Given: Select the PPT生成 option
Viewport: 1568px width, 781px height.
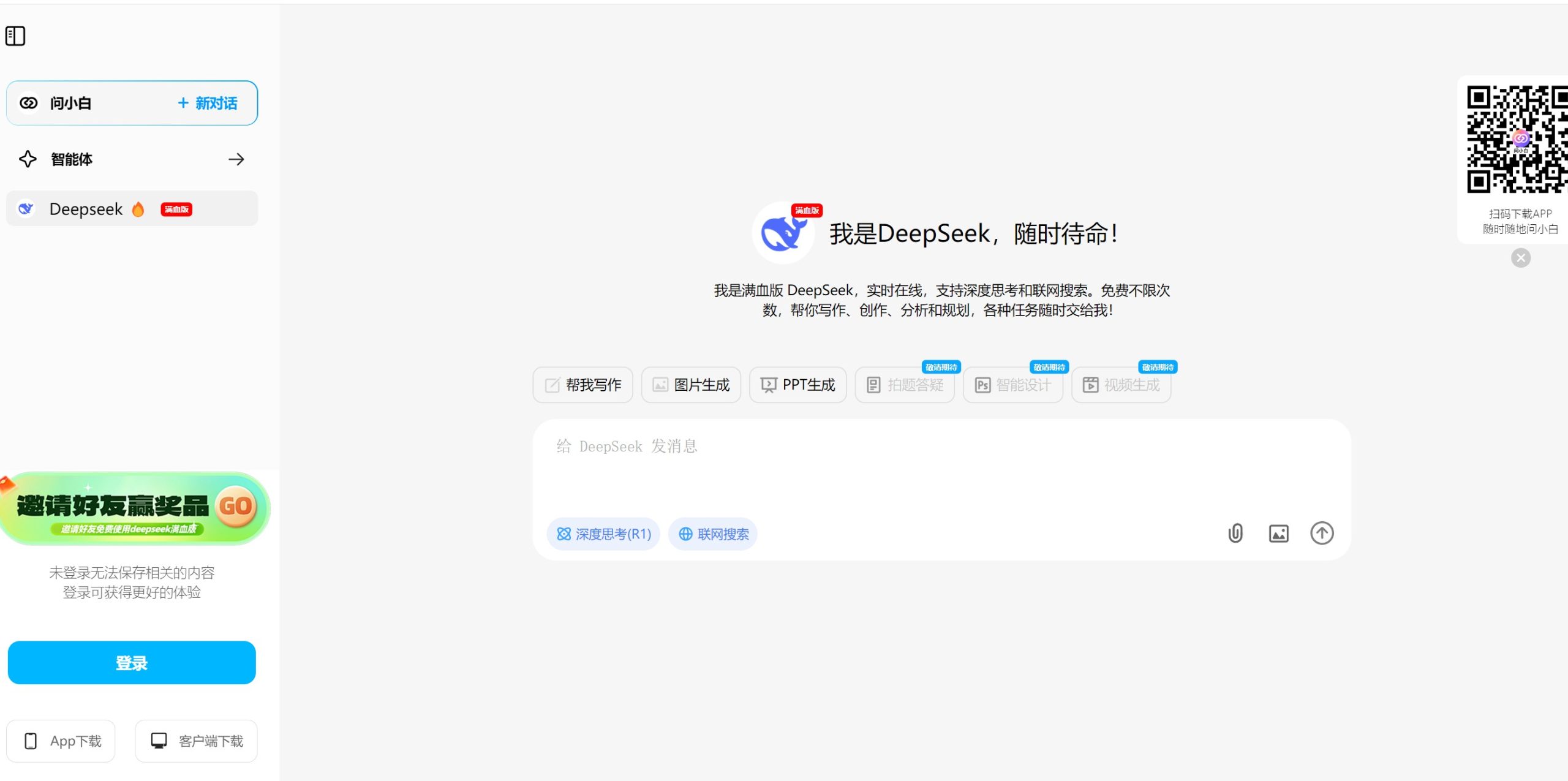Looking at the screenshot, I should tap(797, 385).
